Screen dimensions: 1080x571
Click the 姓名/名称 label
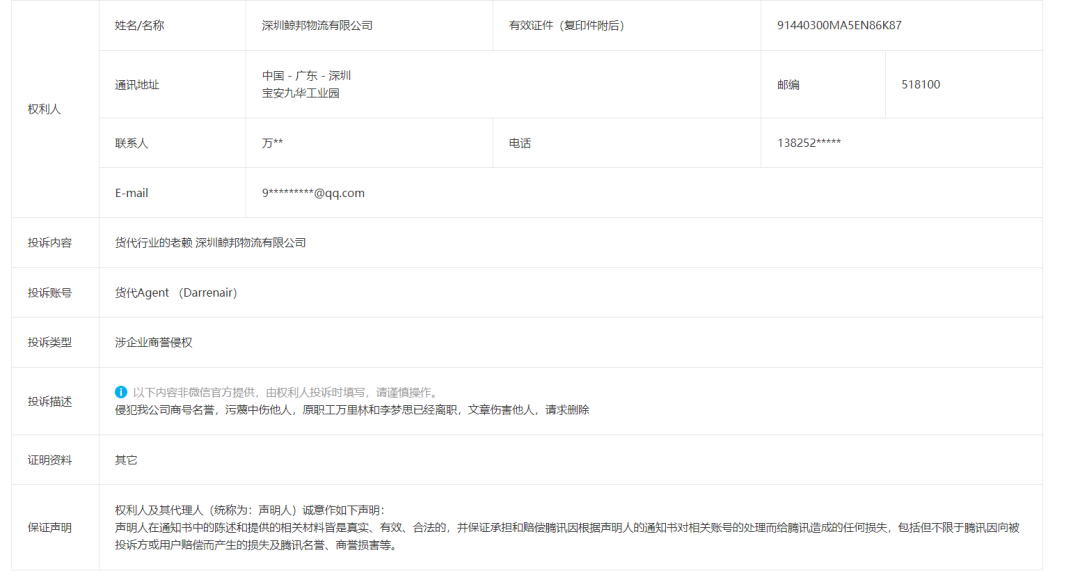pyautogui.click(x=139, y=25)
